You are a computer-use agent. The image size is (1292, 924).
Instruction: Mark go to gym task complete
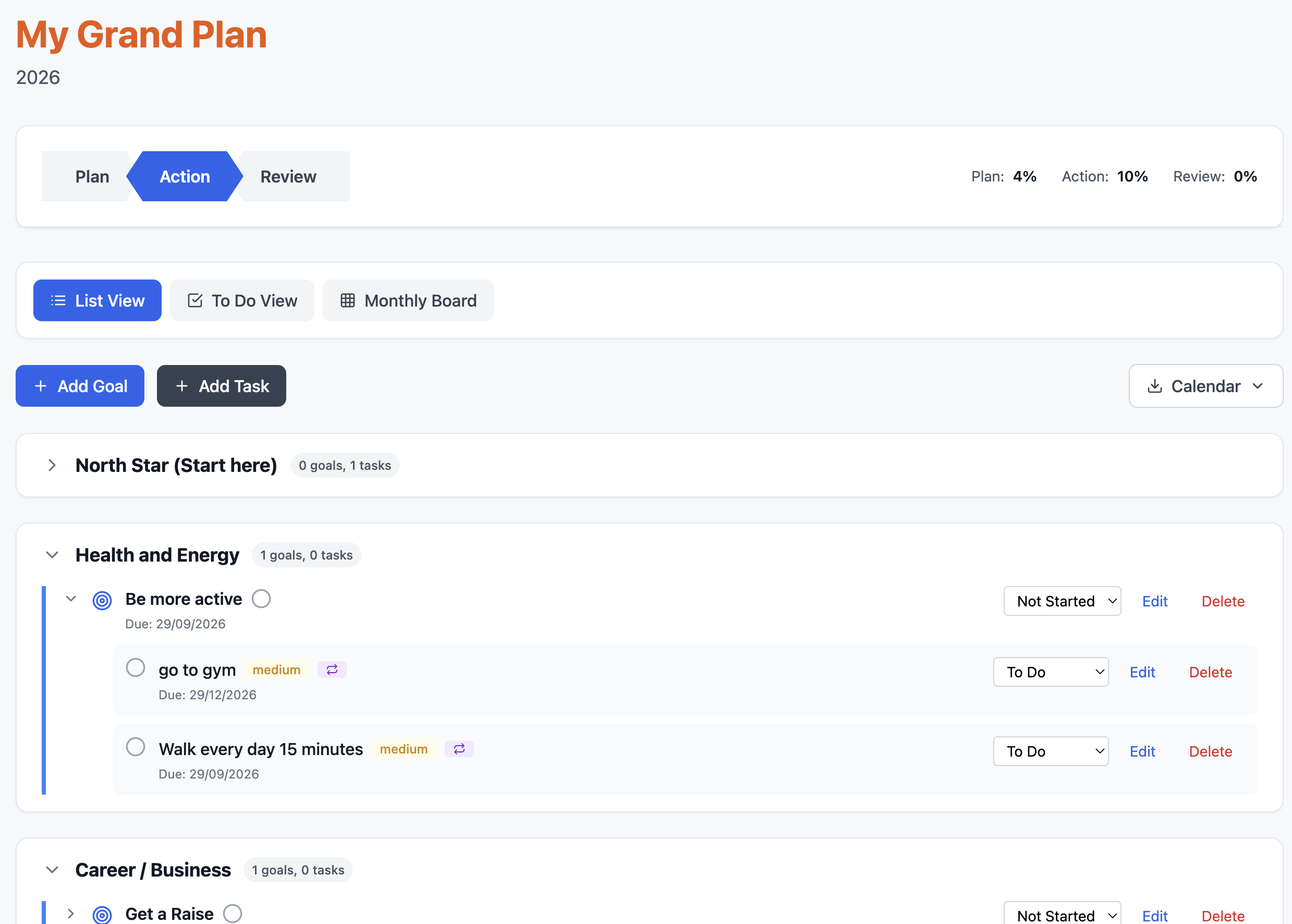click(136, 667)
